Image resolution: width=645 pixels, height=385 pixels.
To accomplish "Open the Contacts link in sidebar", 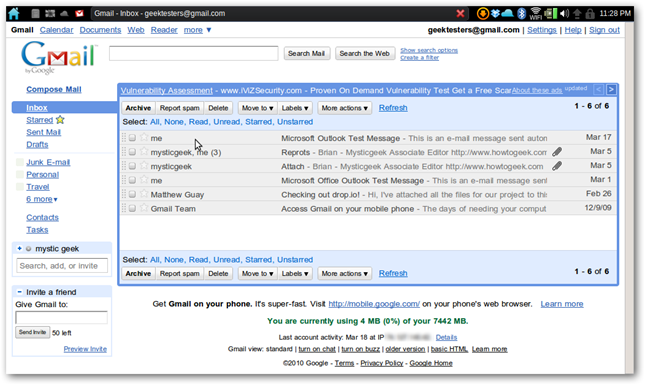I will (42, 217).
